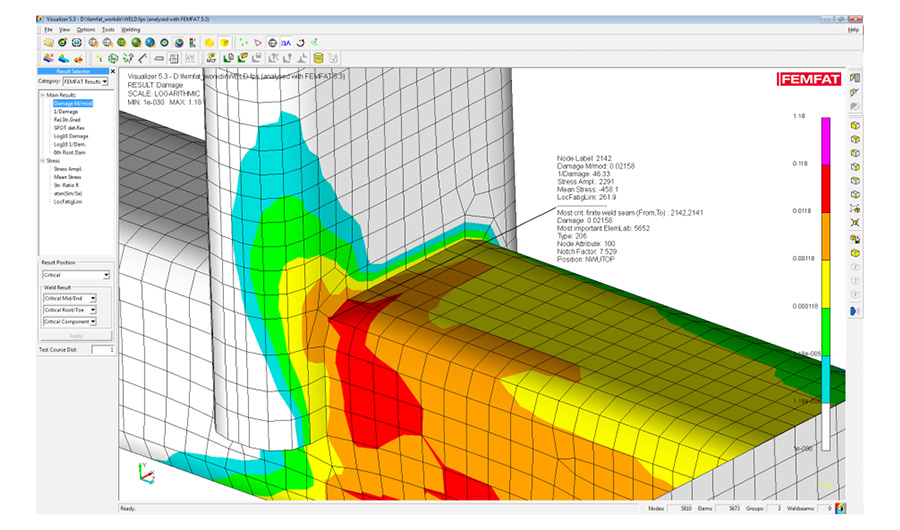The image size is (900, 530).
Task: Select Rel.Str.Grad result
Action: 67,119
